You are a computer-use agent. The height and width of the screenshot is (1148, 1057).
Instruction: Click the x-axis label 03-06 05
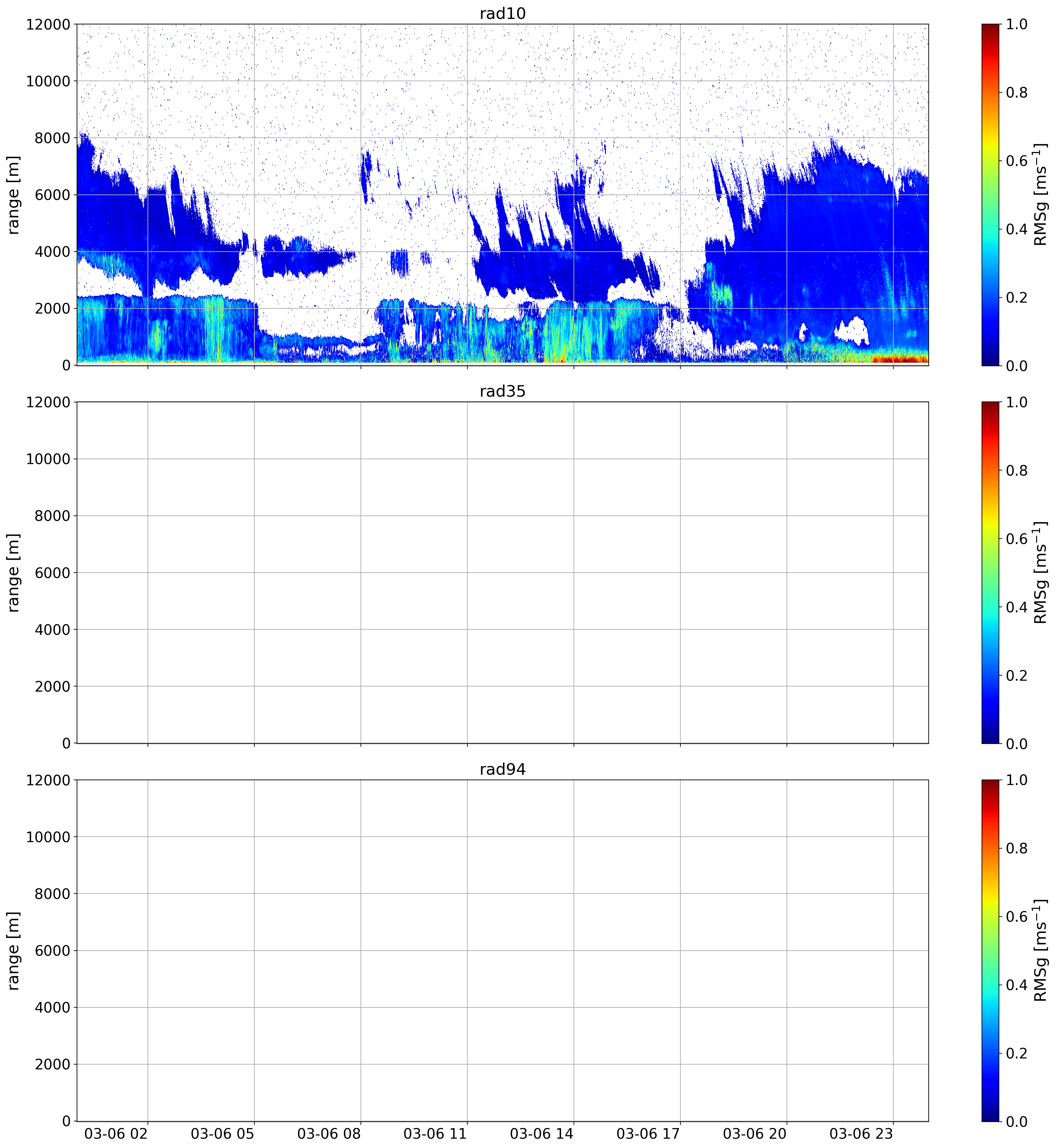pyautogui.click(x=223, y=1134)
